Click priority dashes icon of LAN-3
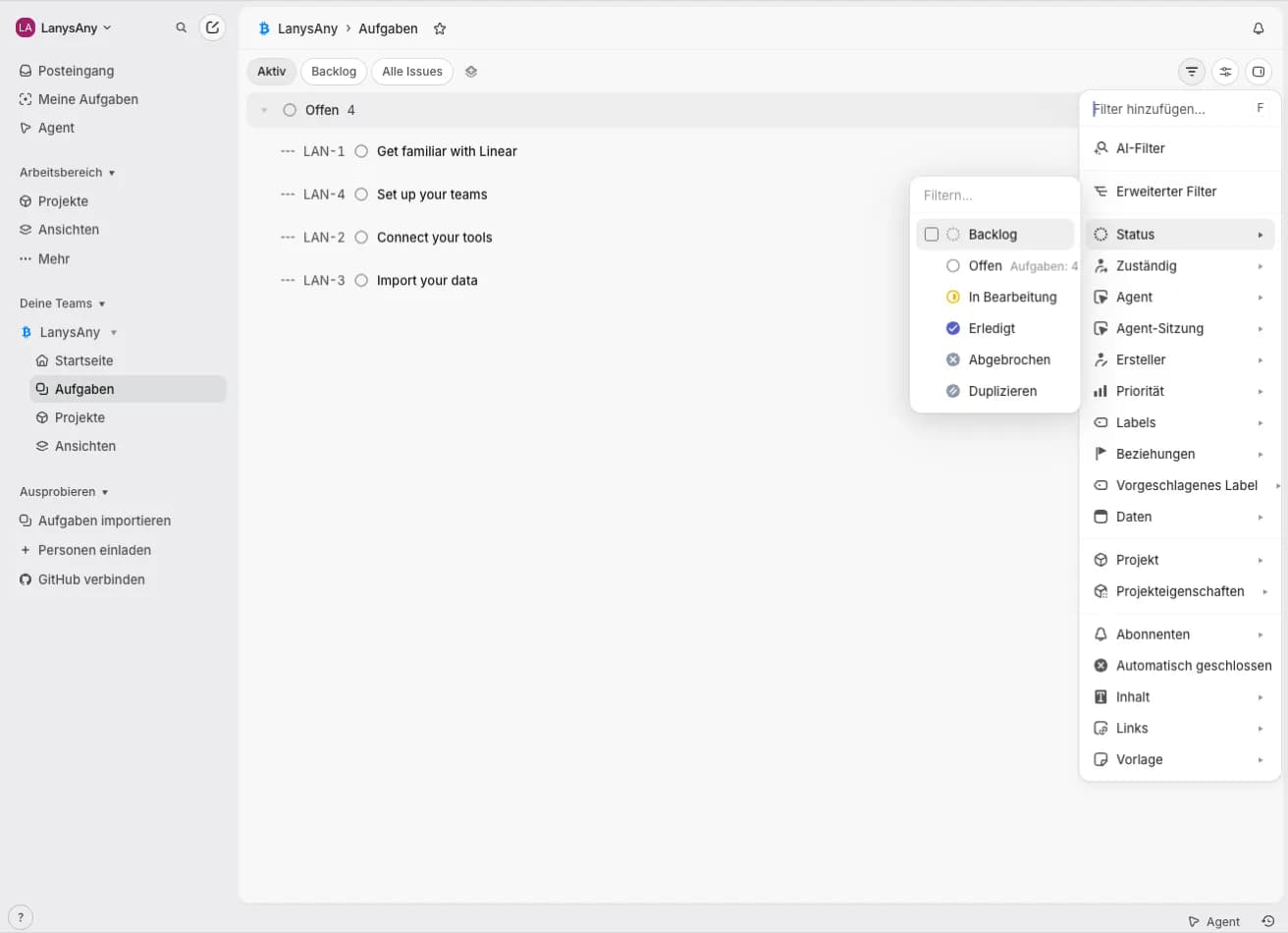Screen dimensions: 1288x933 click(288, 281)
